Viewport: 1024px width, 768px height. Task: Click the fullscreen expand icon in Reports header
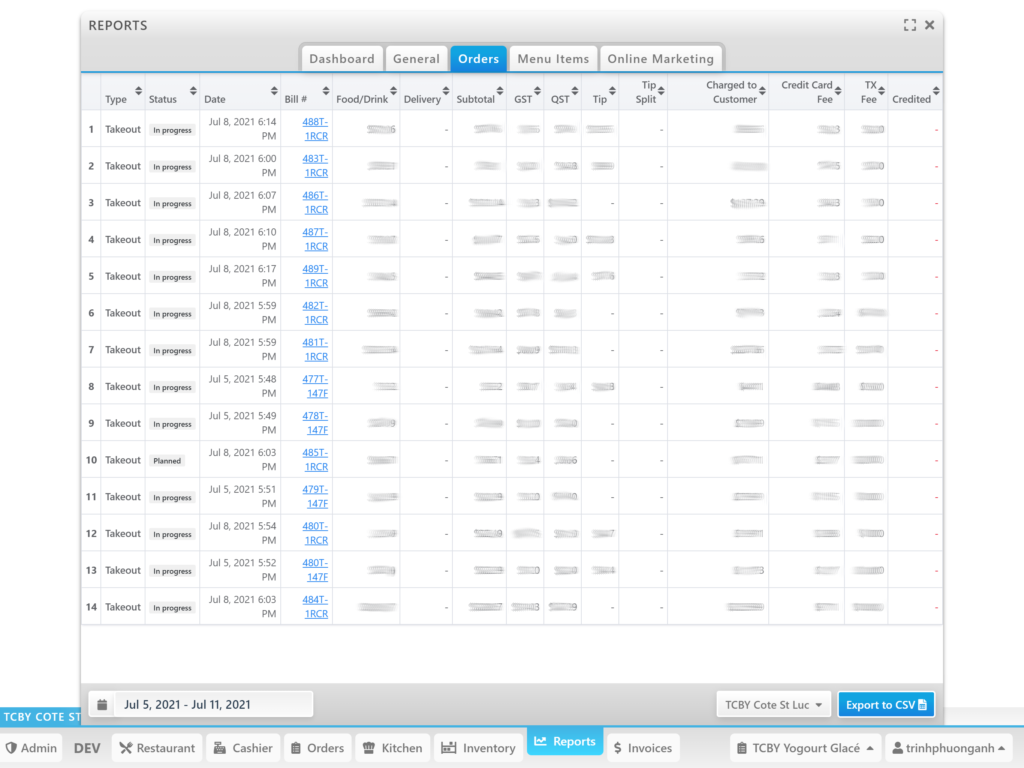909,25
